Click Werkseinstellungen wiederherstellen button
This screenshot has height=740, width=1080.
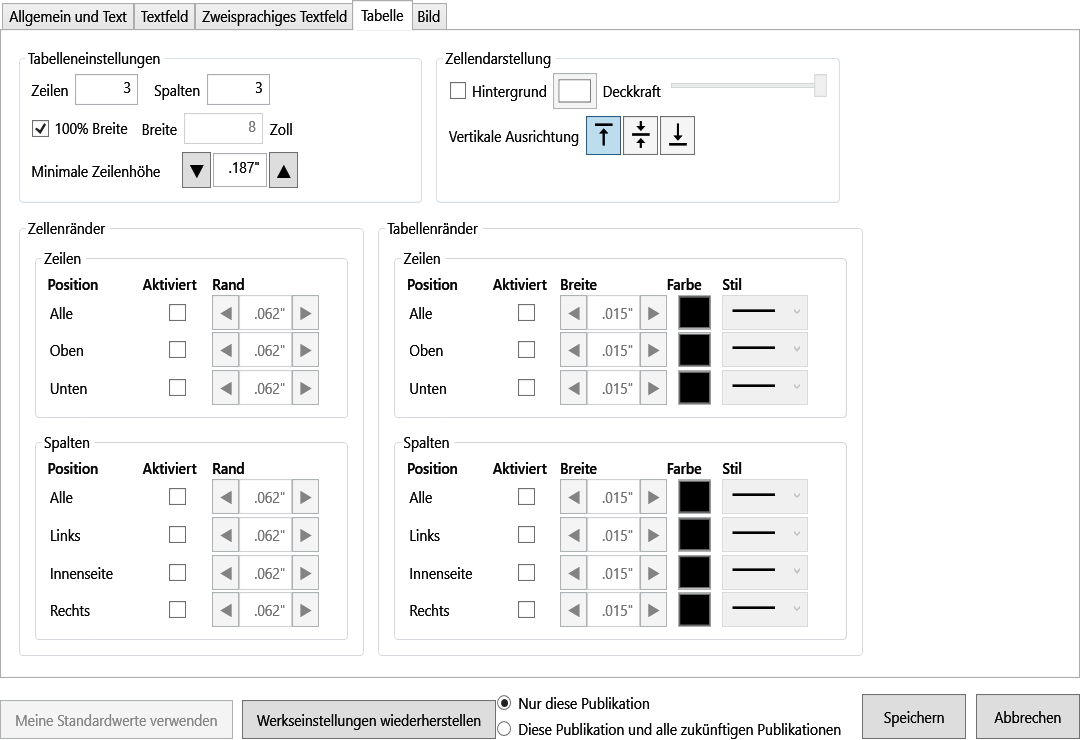(x=368, y=720)
